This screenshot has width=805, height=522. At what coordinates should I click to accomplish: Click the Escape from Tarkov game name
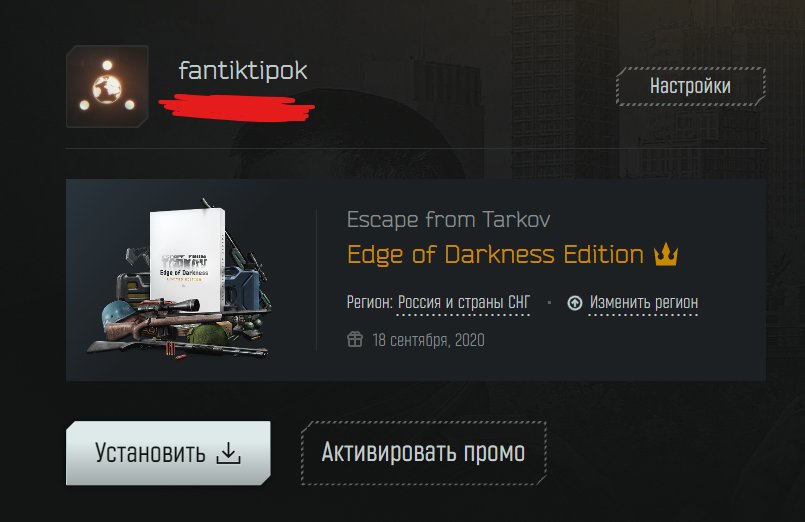[449, 220]
